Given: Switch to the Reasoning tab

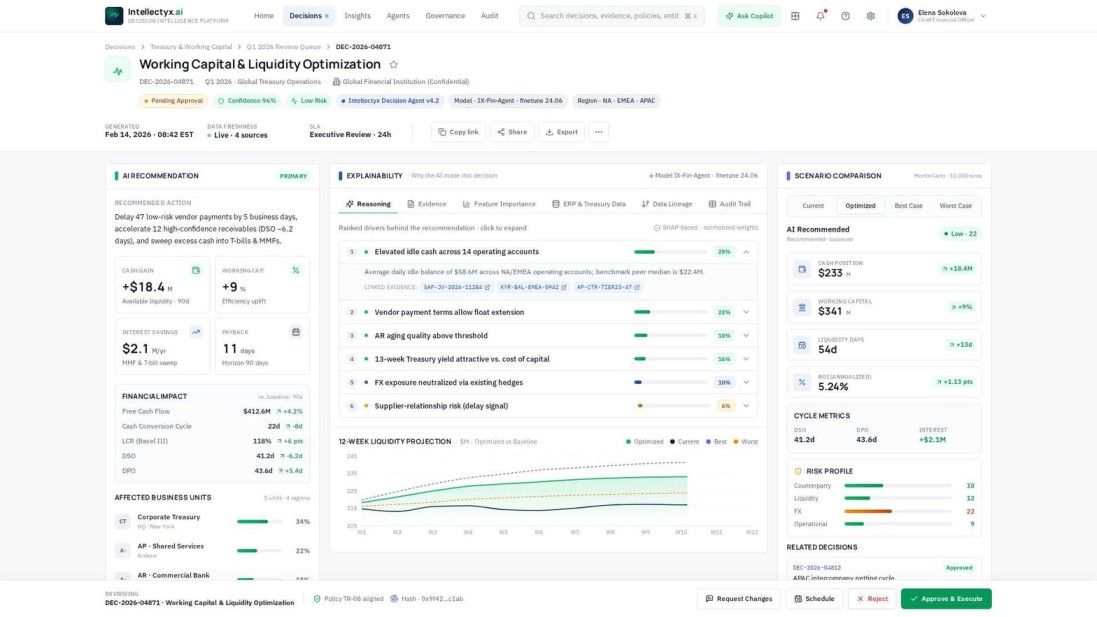Looking at the screenshot, I should tap(368, 204).
